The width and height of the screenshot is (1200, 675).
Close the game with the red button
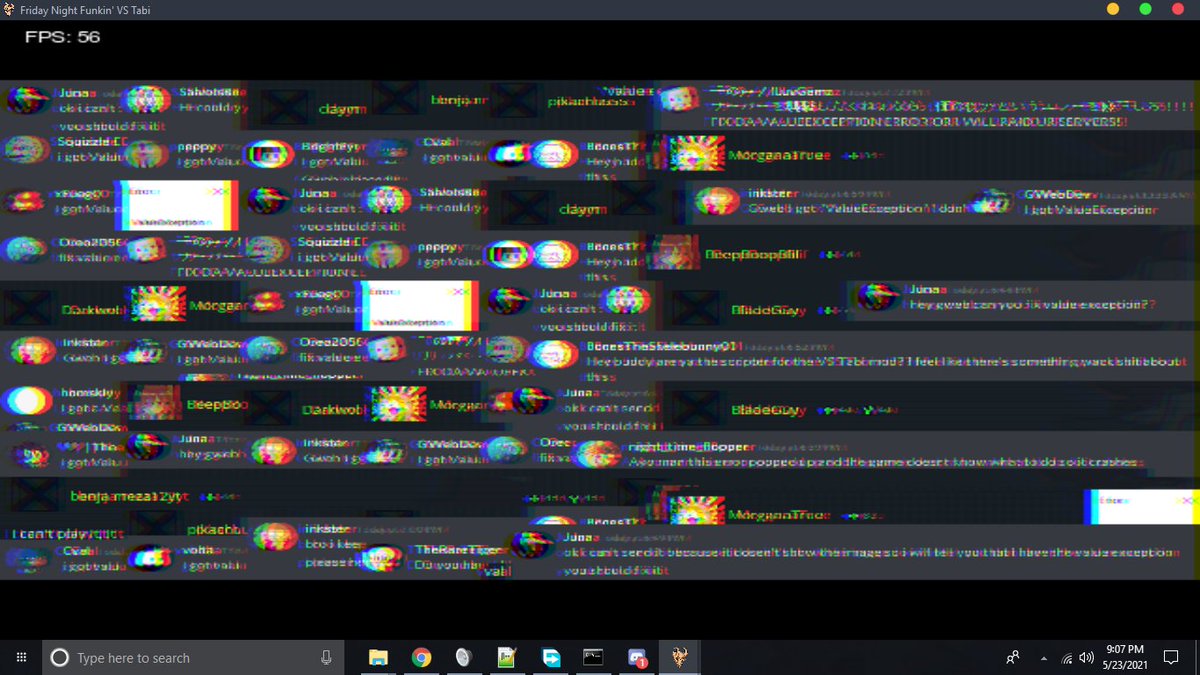[x=1177, y=9]
